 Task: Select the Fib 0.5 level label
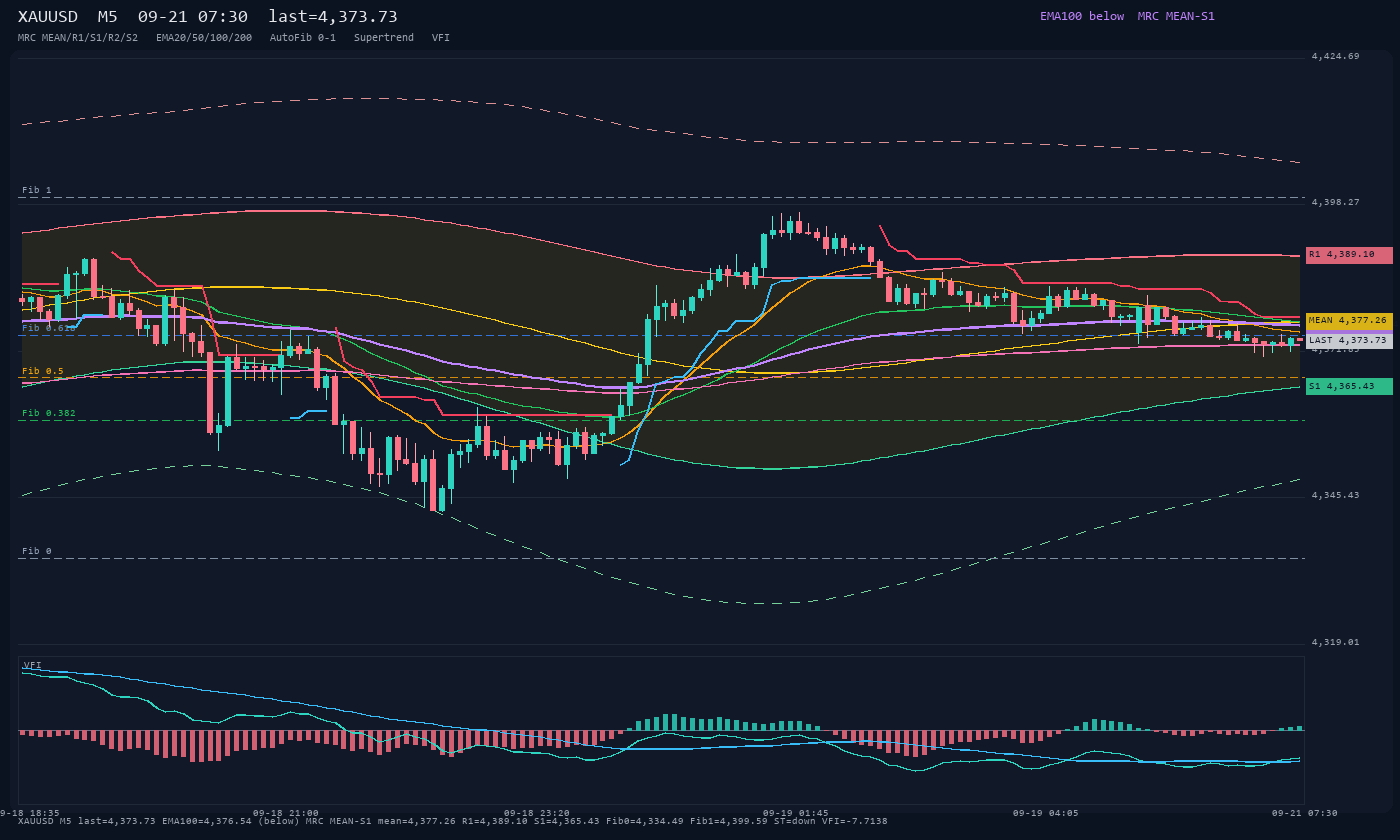(43, 371)
